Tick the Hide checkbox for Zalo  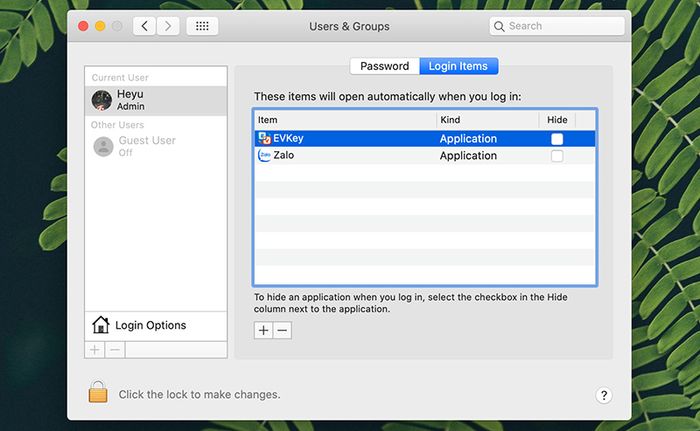[557, 156]
